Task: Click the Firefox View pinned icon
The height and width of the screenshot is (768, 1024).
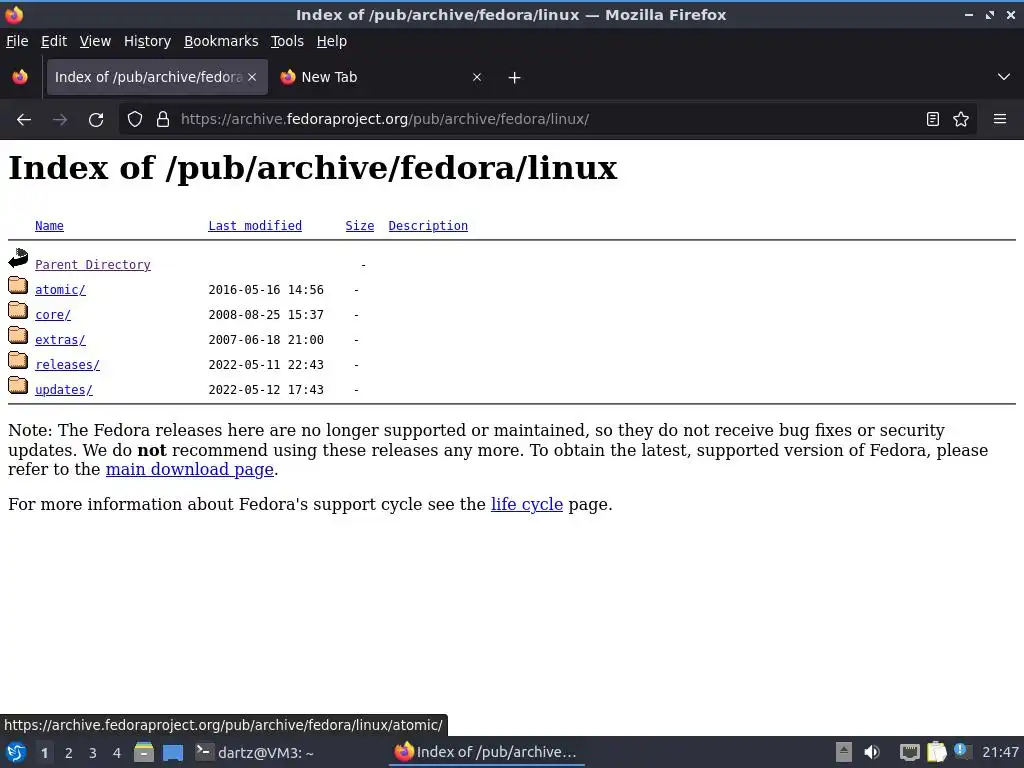Action: coord(20,77)
